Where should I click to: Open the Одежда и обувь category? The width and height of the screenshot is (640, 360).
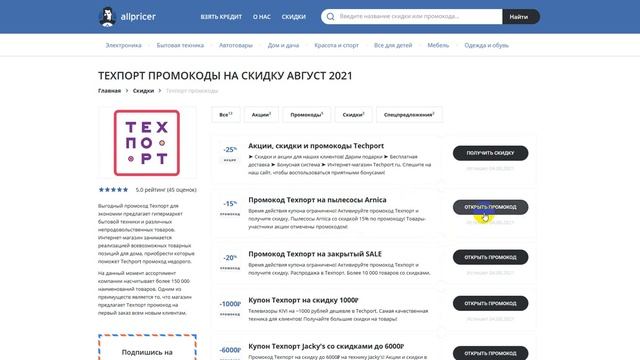click(486, 45)
